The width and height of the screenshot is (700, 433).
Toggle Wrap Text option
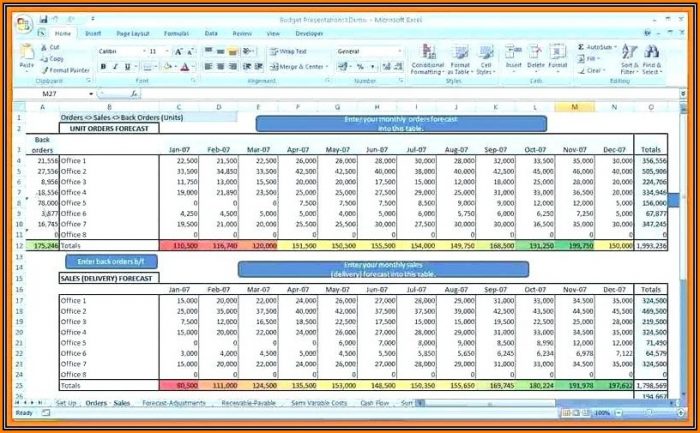point(286,50)
